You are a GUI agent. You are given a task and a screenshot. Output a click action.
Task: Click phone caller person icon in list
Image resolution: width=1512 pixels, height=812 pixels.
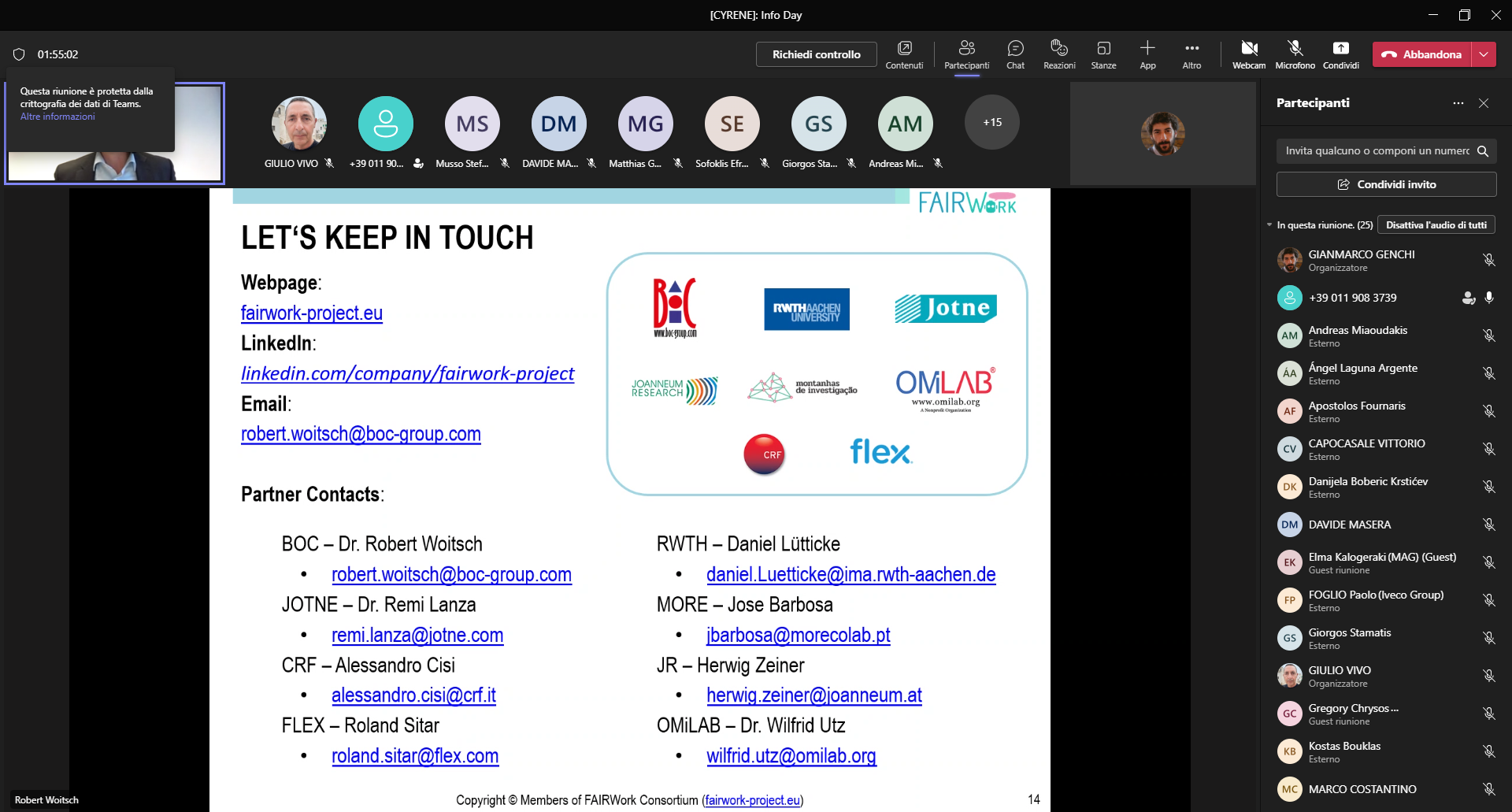point(1468,298)
